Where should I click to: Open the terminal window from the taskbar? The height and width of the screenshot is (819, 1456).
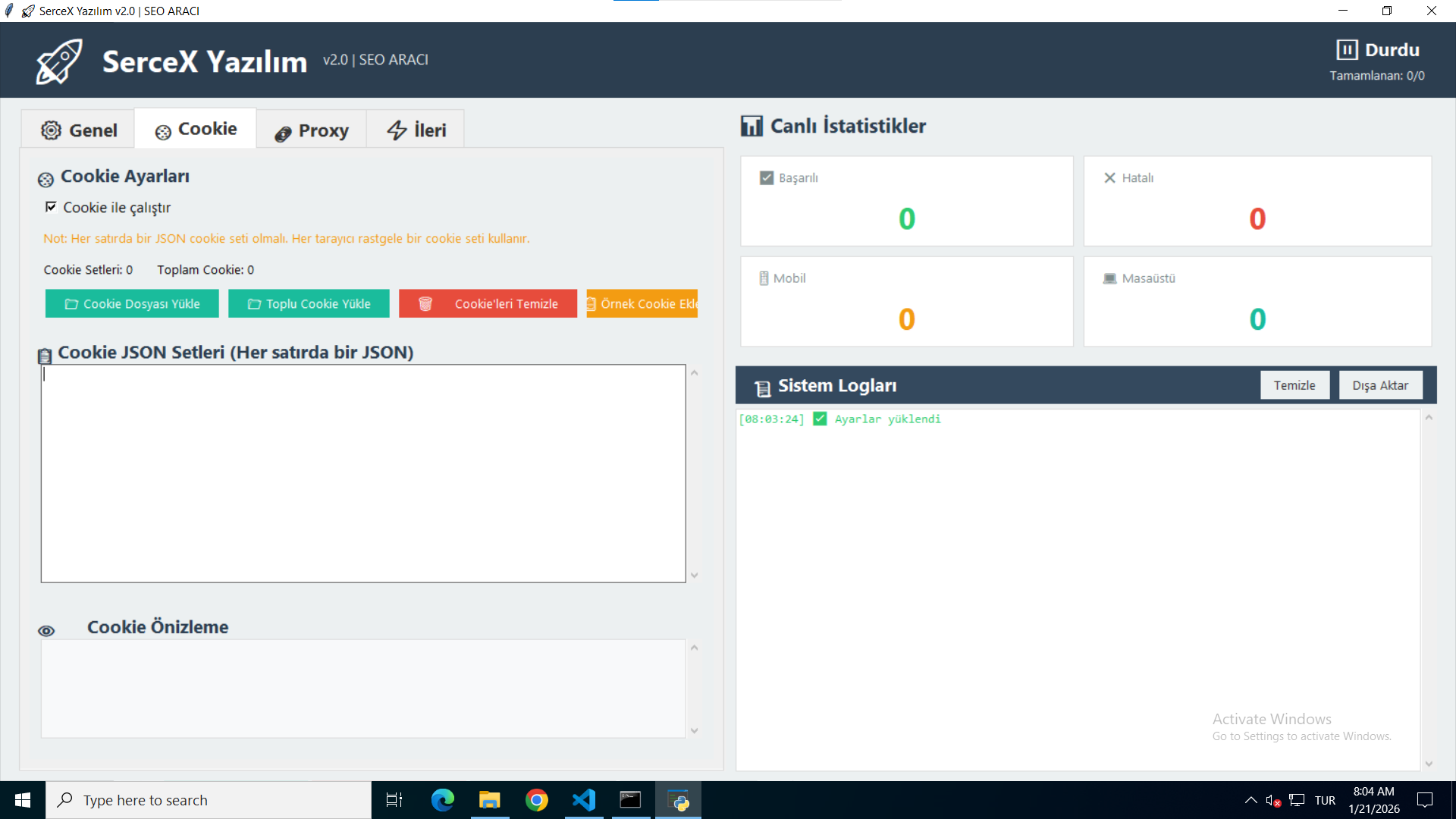point(630,800)
